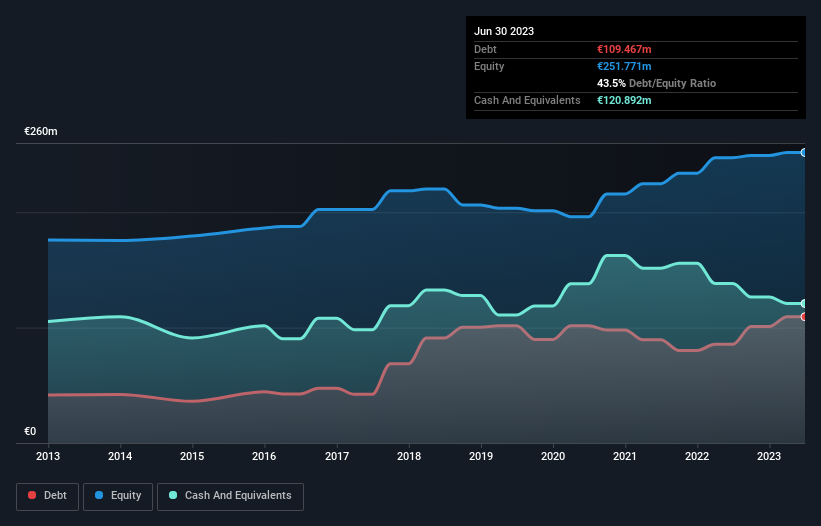The width and height of the screenshot is (821, 526).
Task: Select the 2014 x-axis label
Action: pyautogui.click(x=120, y=456)
